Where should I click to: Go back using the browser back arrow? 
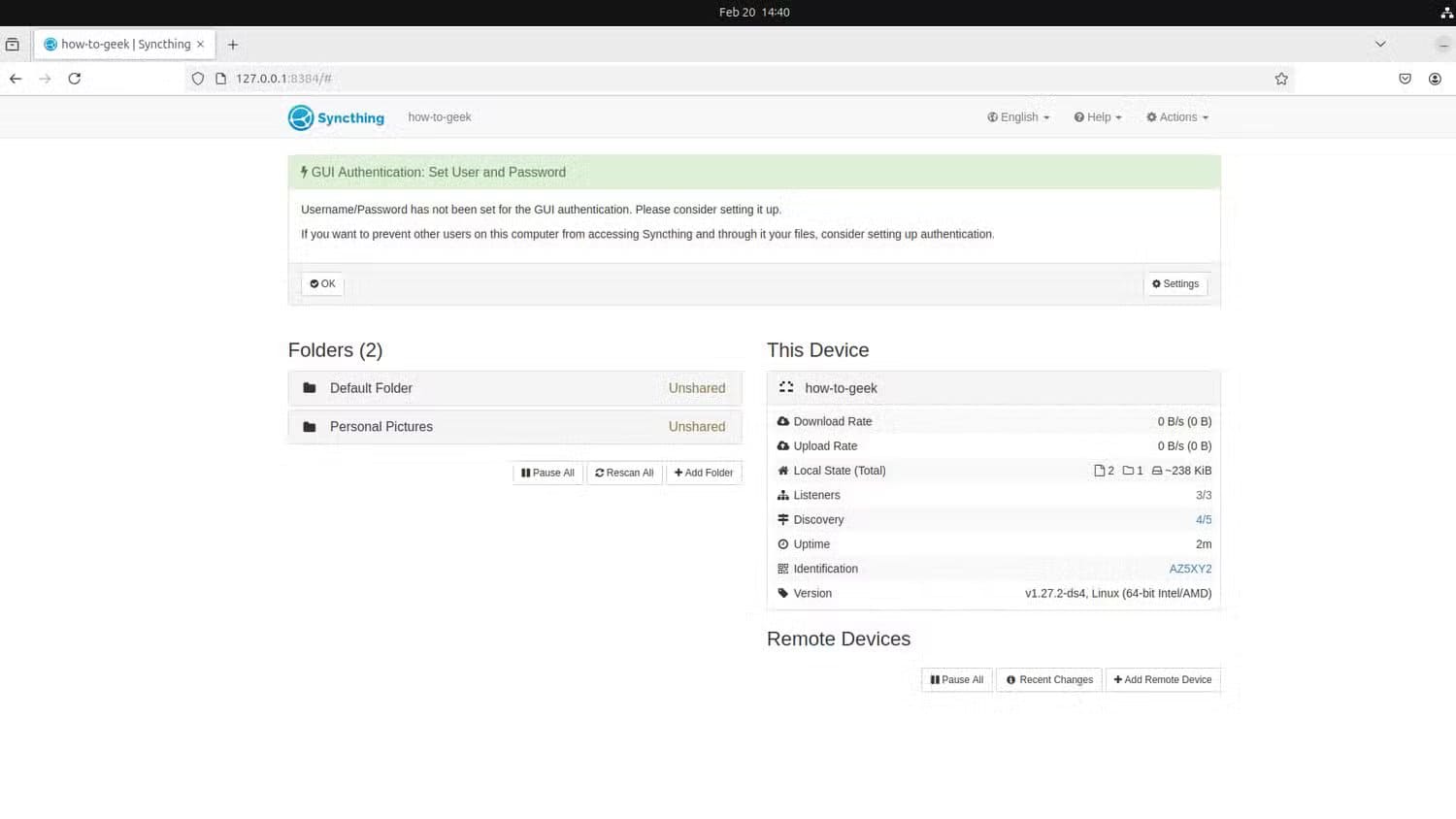[16, 79]
